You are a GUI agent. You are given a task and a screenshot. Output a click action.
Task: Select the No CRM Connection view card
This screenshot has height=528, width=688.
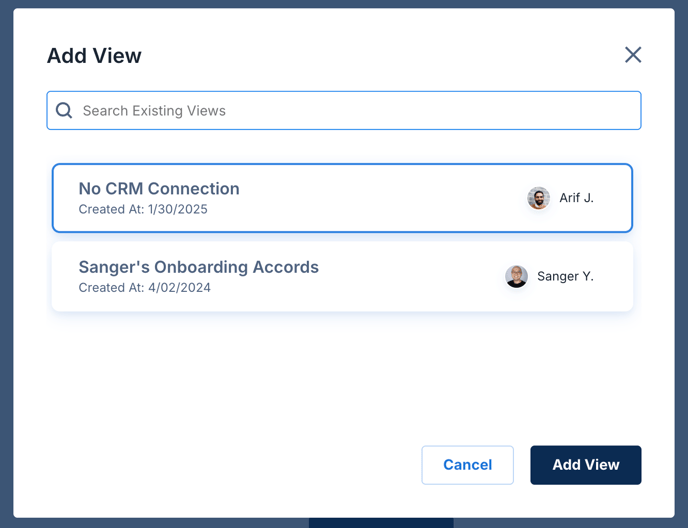coord(342,198)
